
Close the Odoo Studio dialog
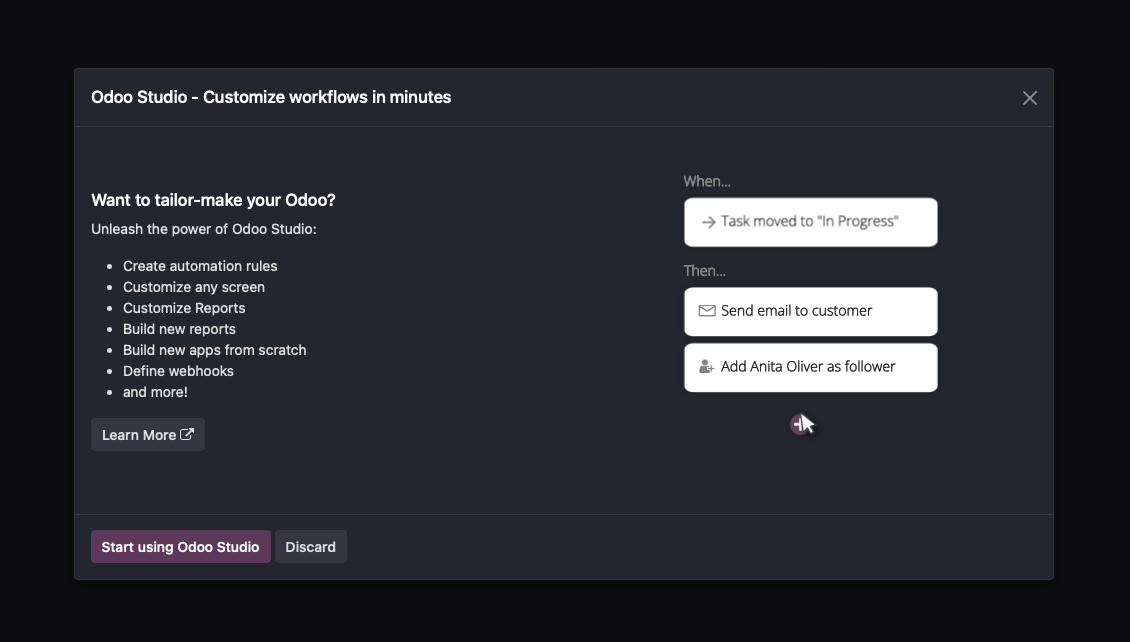point(1029,98)
